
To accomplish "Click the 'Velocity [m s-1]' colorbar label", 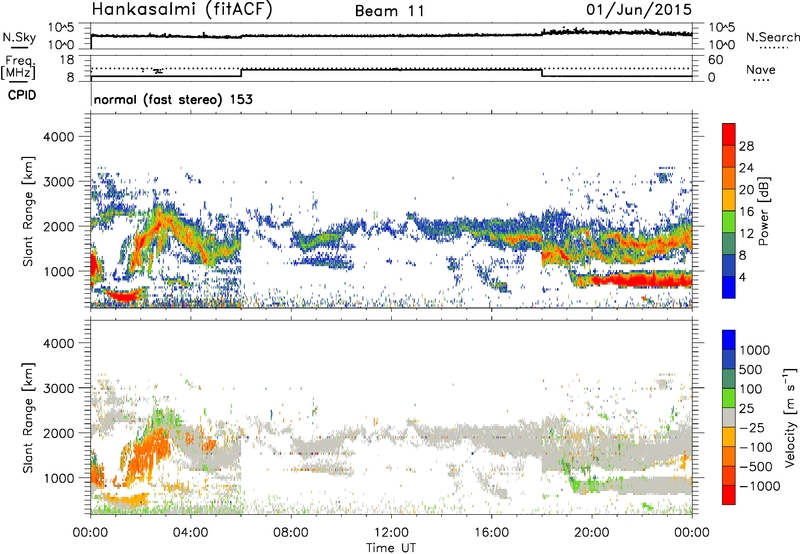I will 790,417.
